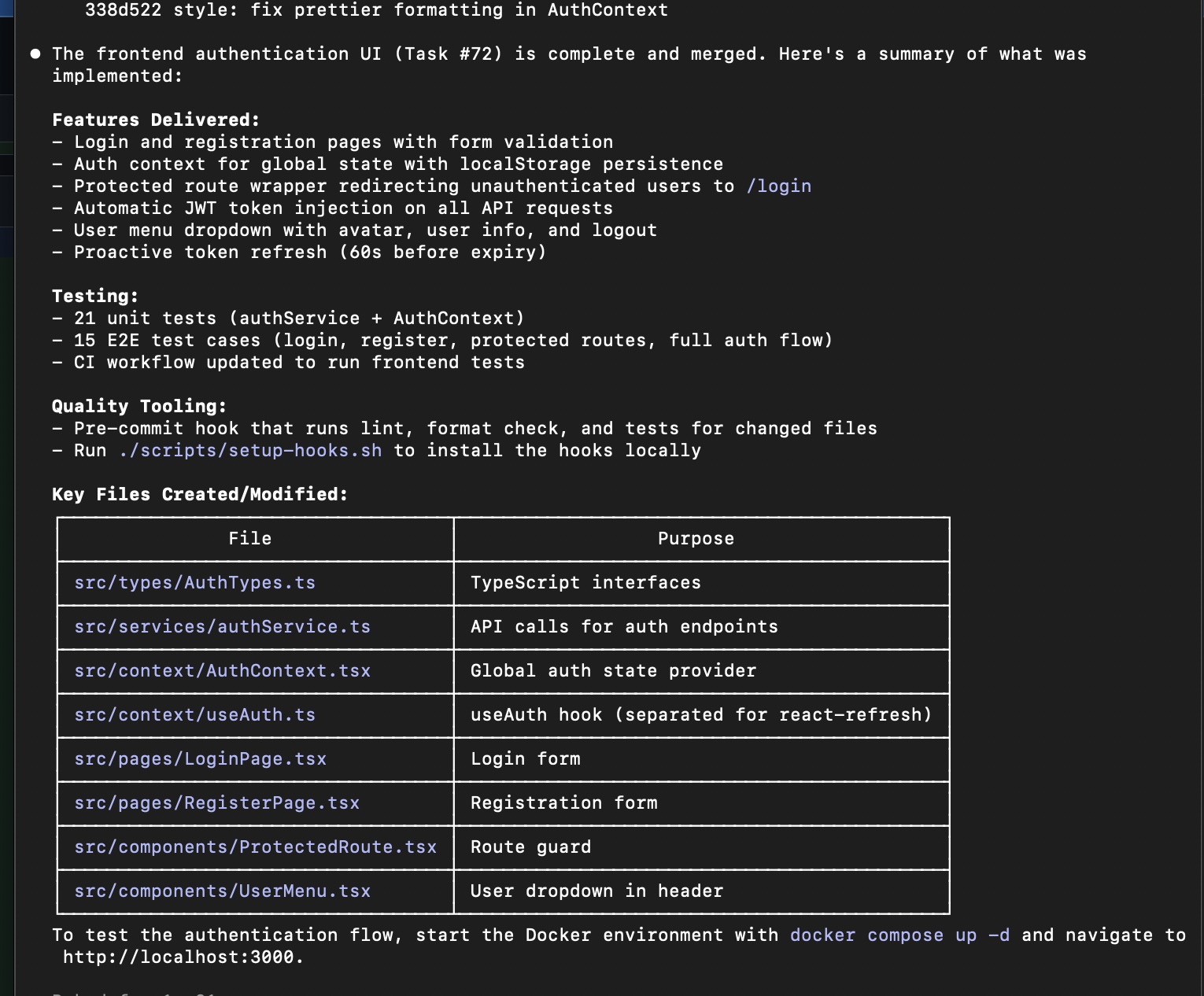Screen dimensions: 1204x996
Task: Click the Features Delivered heading
Action: tap(156, 120)
